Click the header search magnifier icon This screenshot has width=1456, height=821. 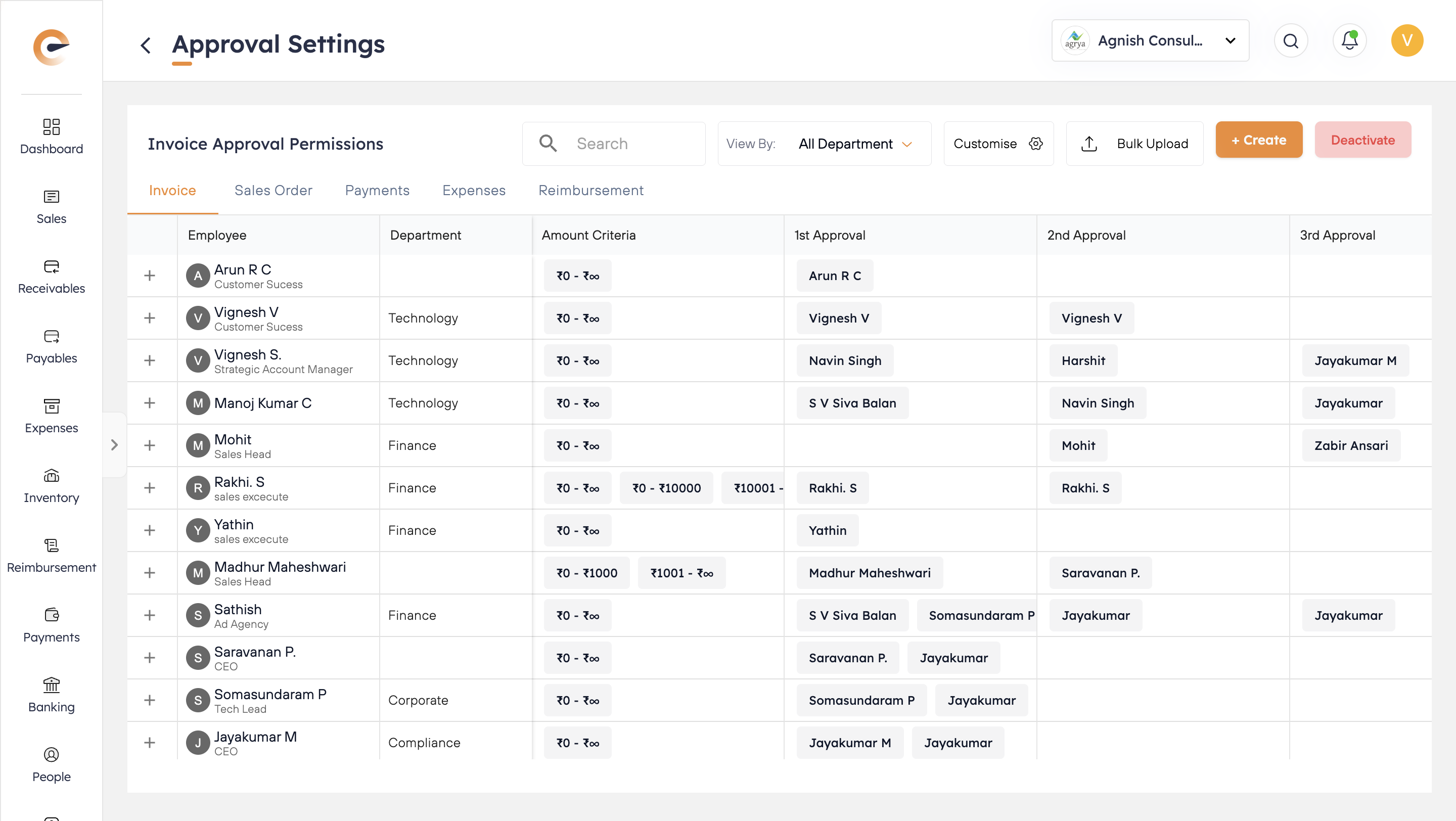pyautogui.click(x=1290, y=40)
